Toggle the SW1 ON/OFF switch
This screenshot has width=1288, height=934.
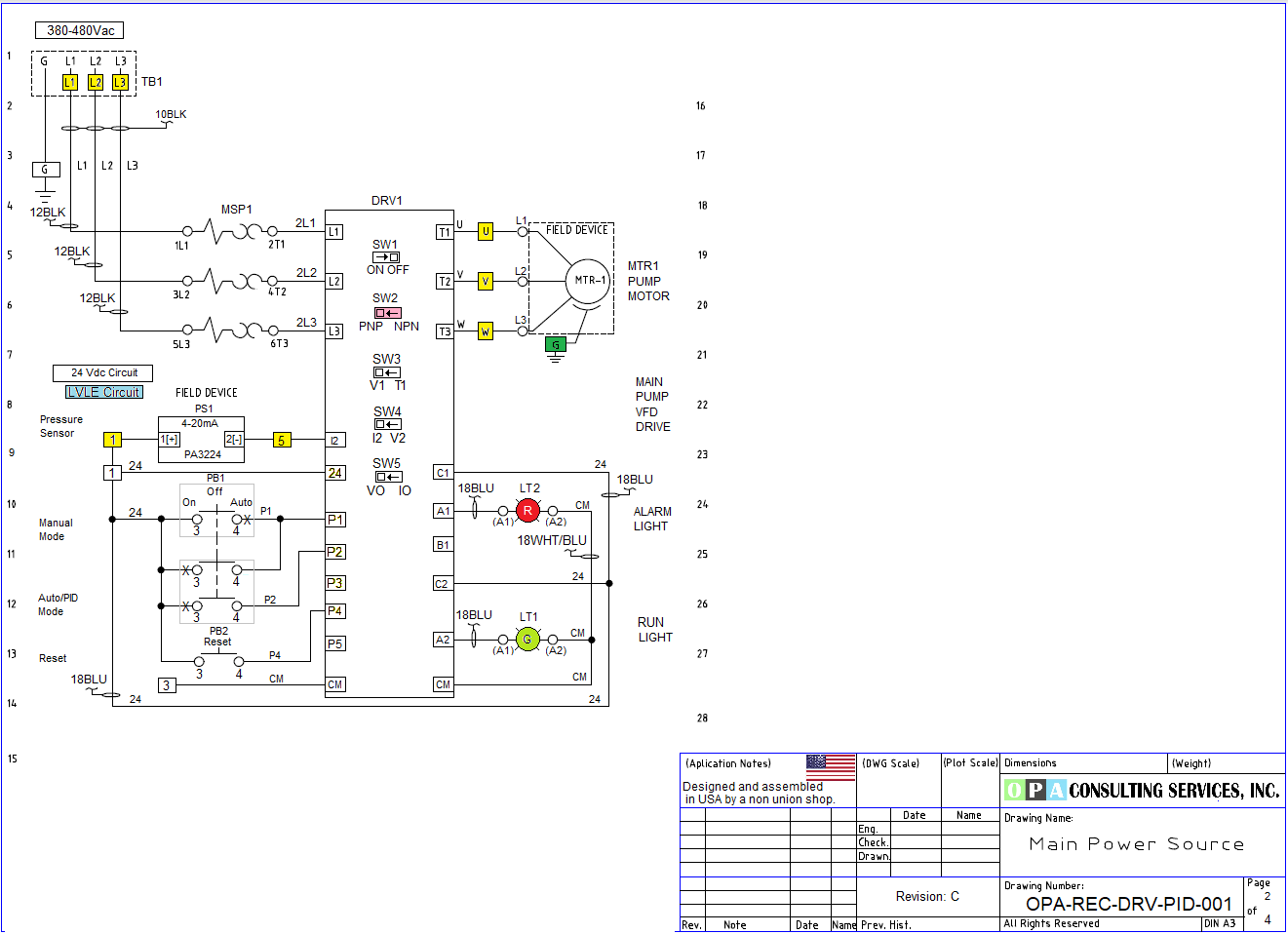[386, 257]
